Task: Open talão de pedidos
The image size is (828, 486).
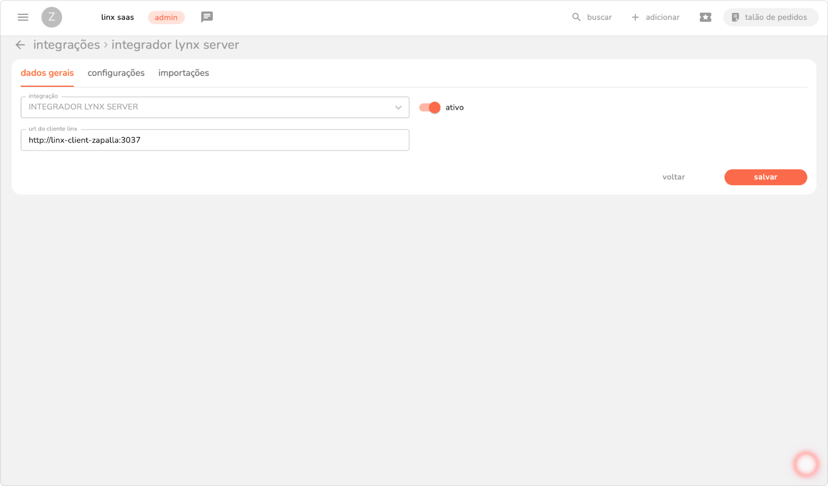Action: point(770,17)
